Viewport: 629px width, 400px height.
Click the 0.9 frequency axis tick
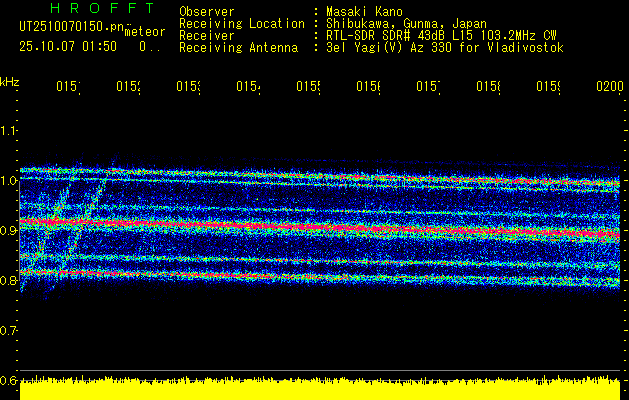click(9, 230)
